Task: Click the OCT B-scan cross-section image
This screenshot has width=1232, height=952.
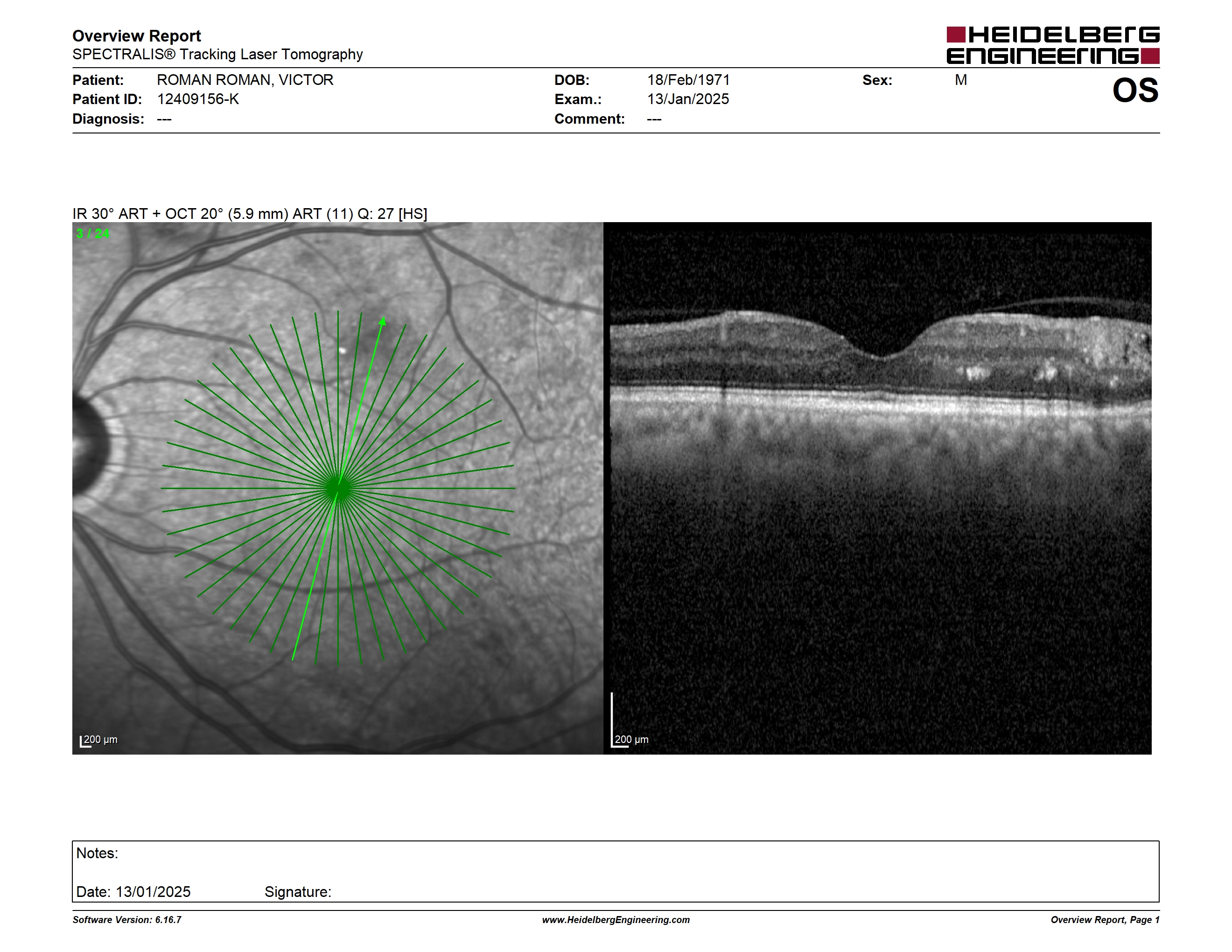Action: [x=877, y=488]
